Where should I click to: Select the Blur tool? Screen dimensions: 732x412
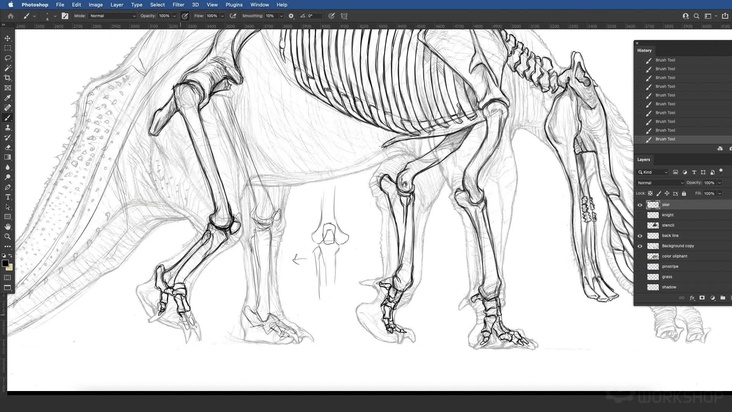[7, 167]
